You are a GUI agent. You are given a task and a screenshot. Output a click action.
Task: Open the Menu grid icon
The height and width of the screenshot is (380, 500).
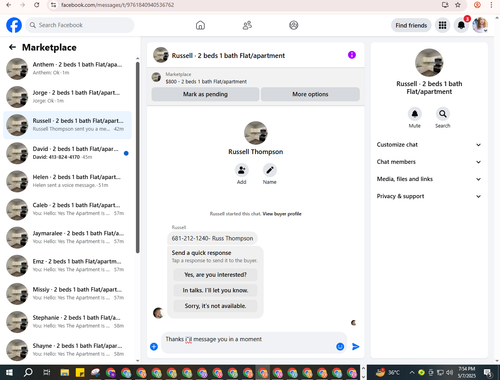pos(442,25)
